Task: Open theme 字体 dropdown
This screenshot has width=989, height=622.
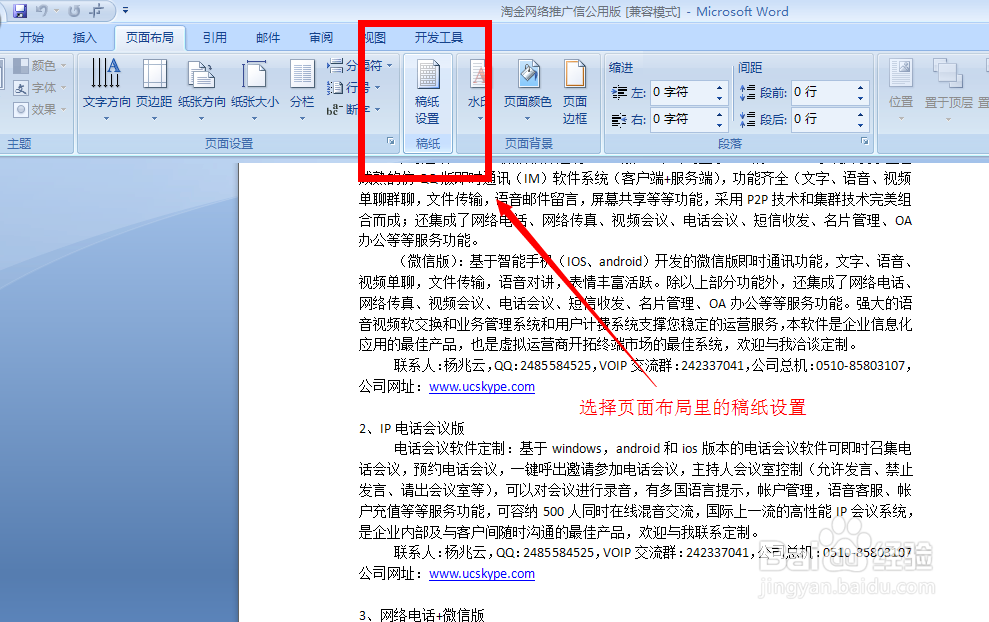Action: point(40,88)
